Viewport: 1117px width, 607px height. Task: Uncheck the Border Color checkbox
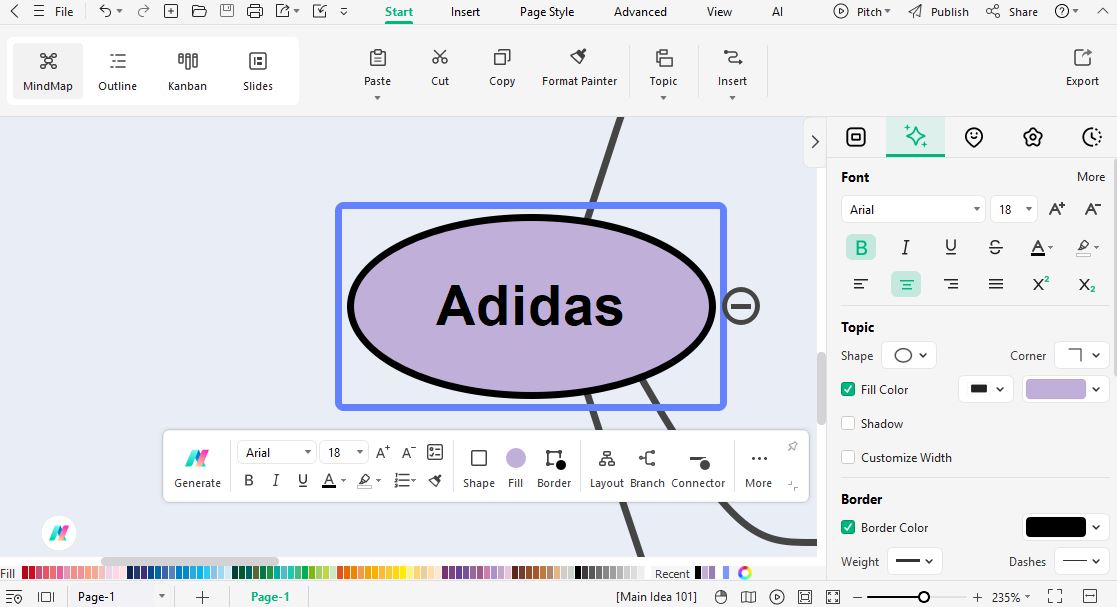(x=848, y=527)
